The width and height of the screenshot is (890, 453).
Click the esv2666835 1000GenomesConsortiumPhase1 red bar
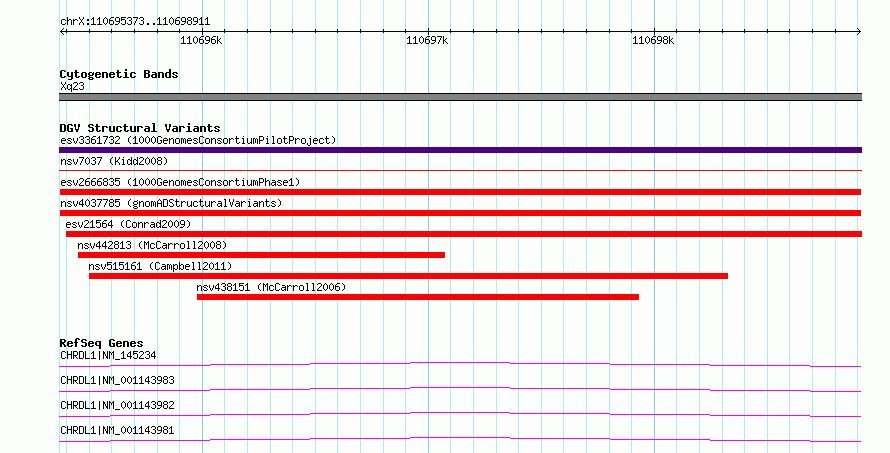point(460,192)
